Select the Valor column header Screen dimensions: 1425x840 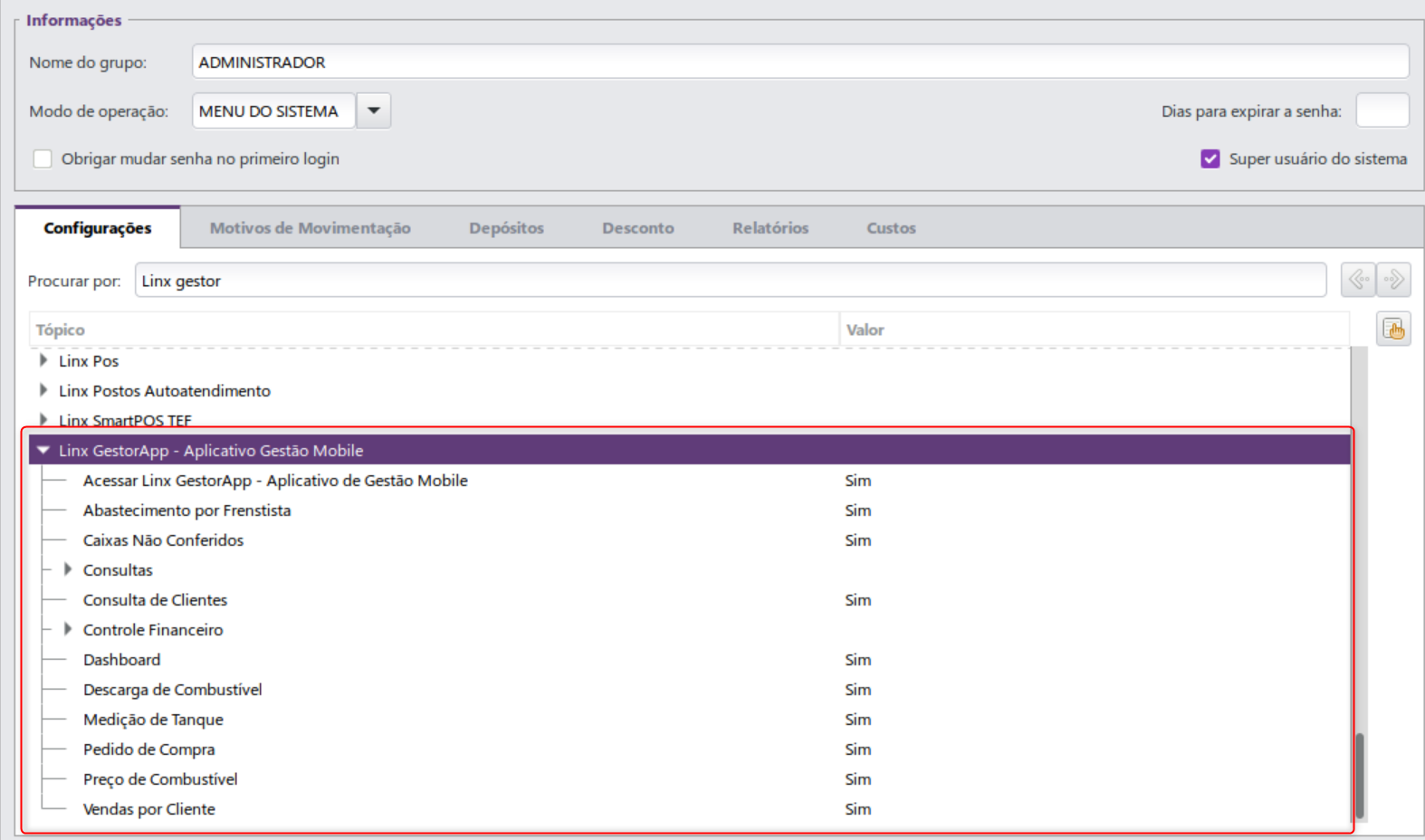click(1095, 329)
